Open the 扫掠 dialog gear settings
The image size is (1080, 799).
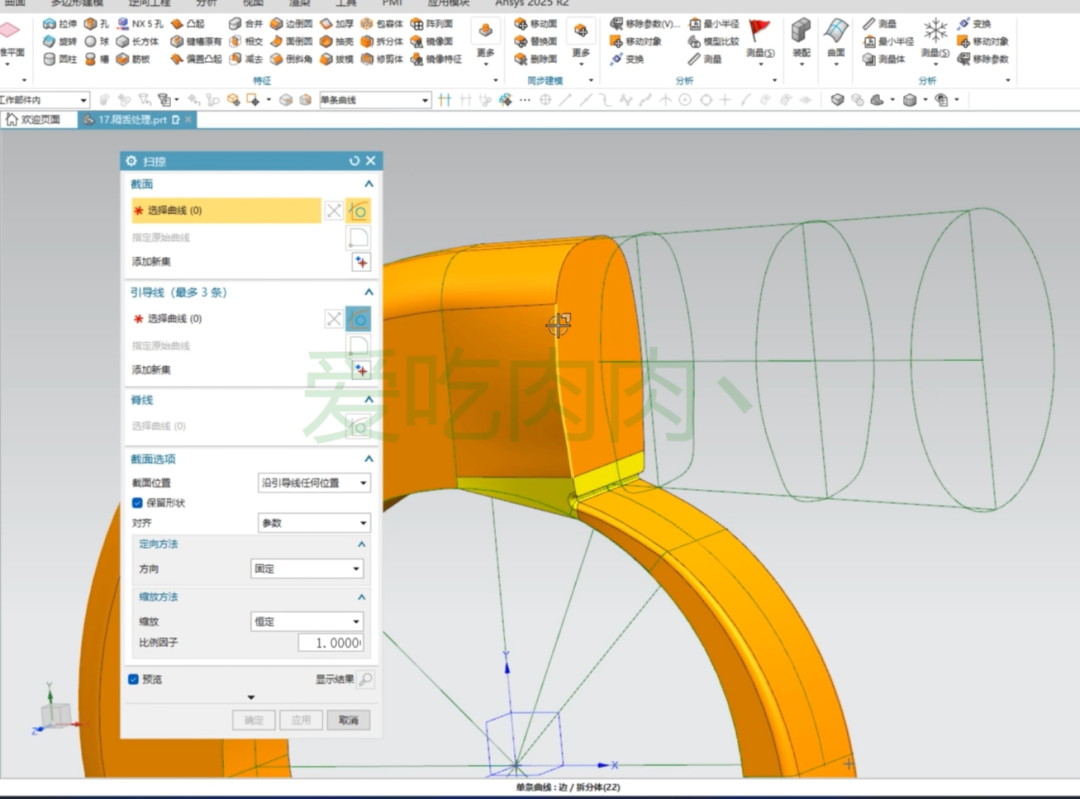point(132,160)
